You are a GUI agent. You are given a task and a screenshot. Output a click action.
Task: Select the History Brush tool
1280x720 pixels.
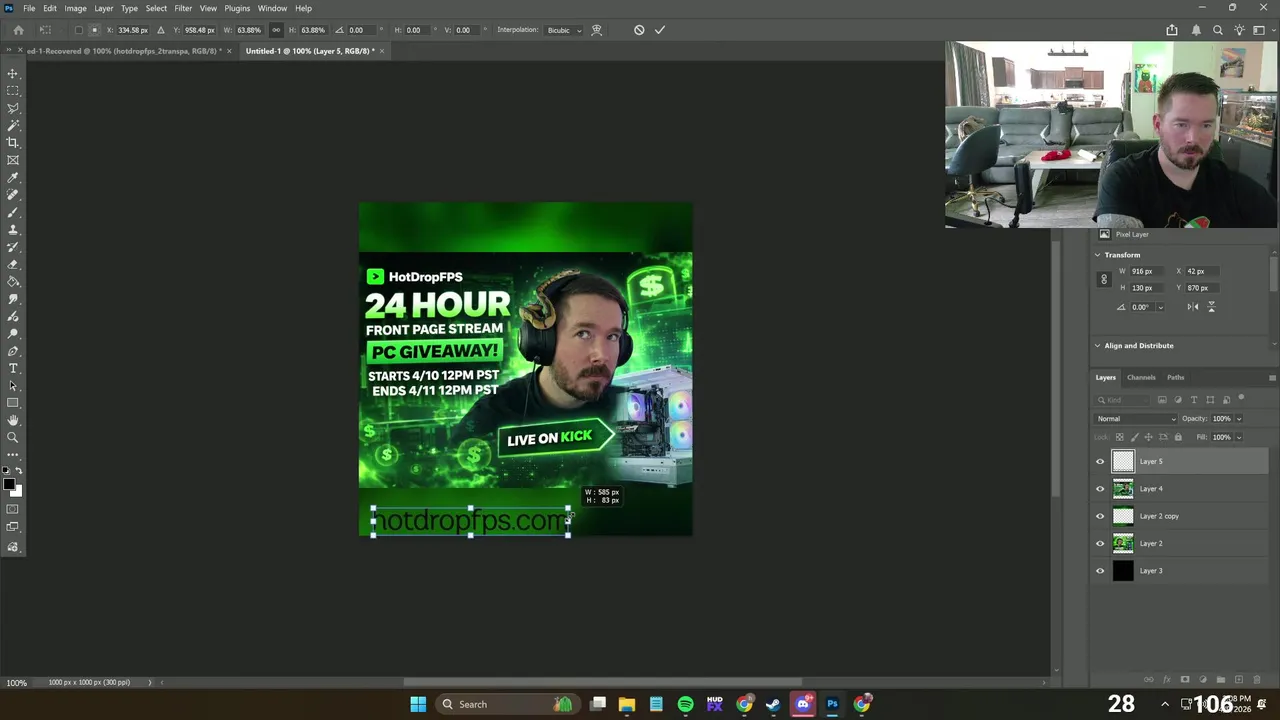[13, 247]
